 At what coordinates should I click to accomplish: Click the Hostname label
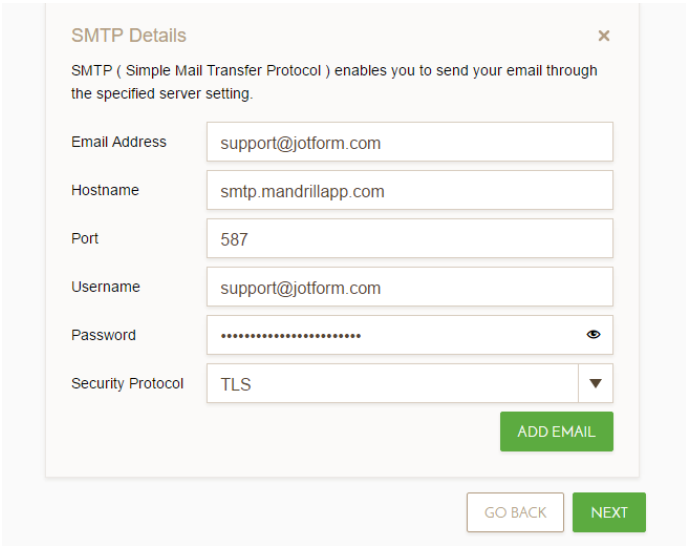105,190
